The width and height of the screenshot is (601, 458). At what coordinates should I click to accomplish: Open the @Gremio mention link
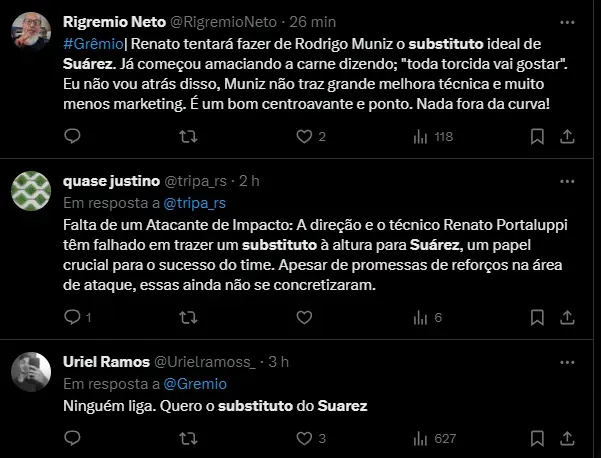point(193,383)
